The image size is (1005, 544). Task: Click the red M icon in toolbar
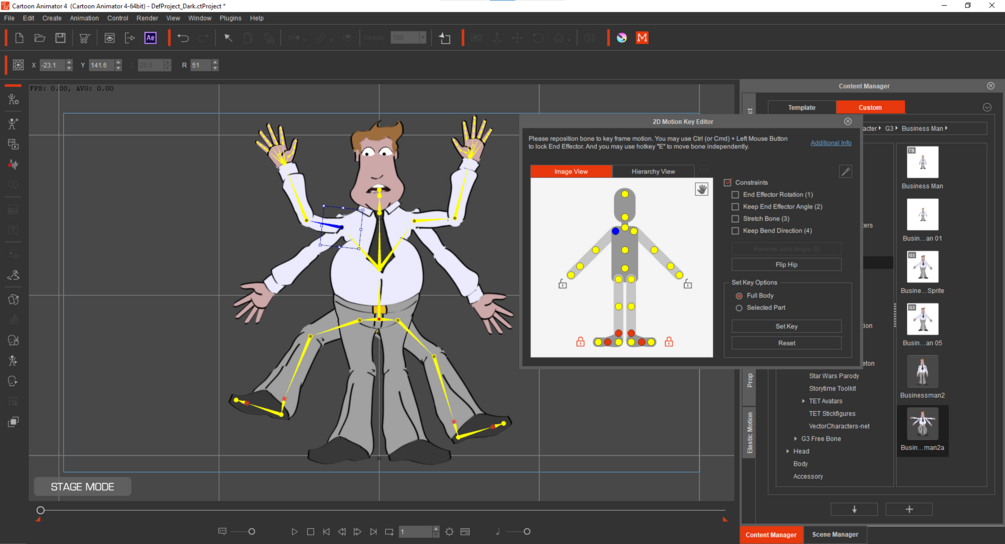click(x=642, y=38)
